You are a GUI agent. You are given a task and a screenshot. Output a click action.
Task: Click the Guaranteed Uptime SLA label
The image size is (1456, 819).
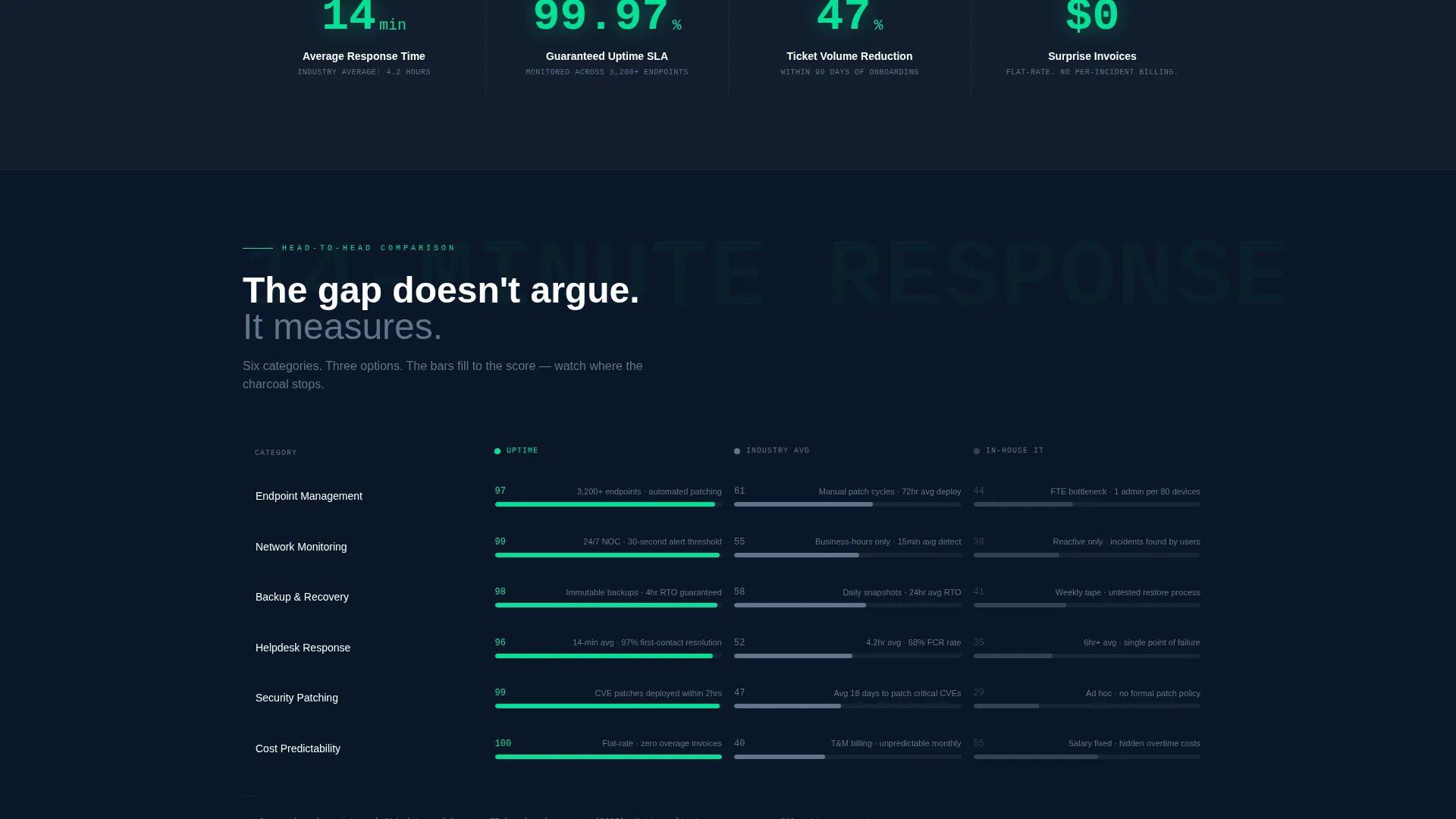pos(607,56)
